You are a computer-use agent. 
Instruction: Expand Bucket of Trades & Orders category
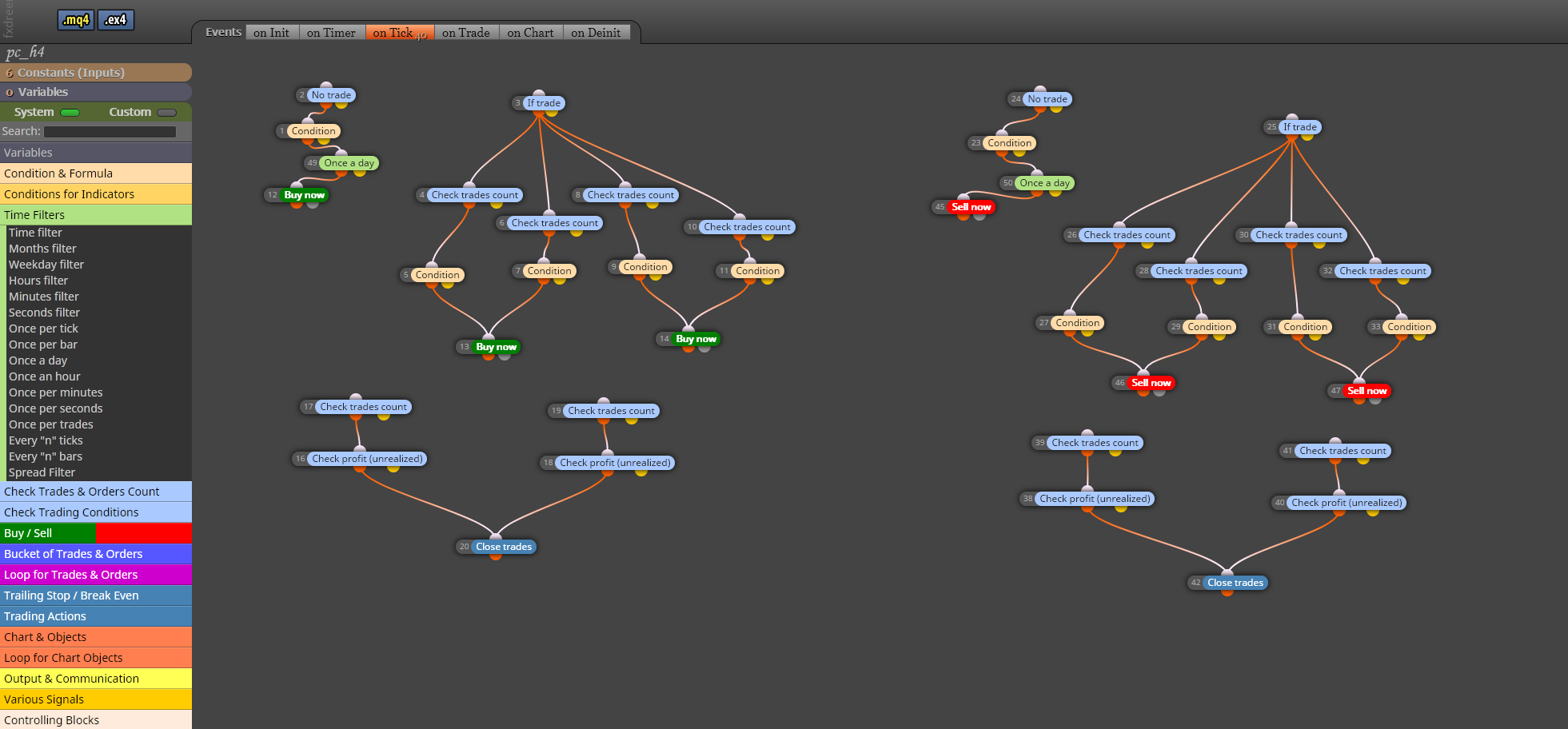coord(96,554)
